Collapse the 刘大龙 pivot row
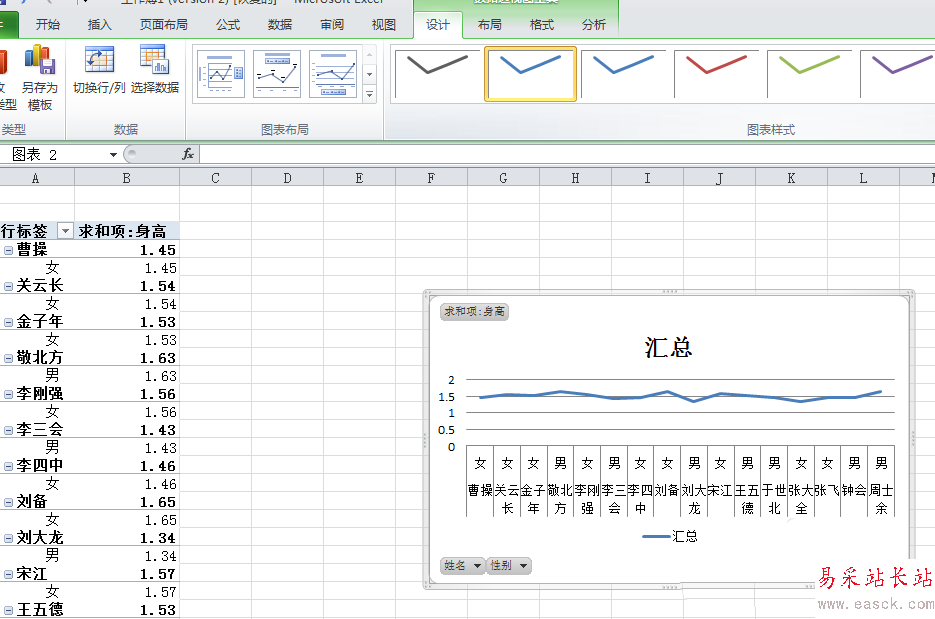 [8, 538]
